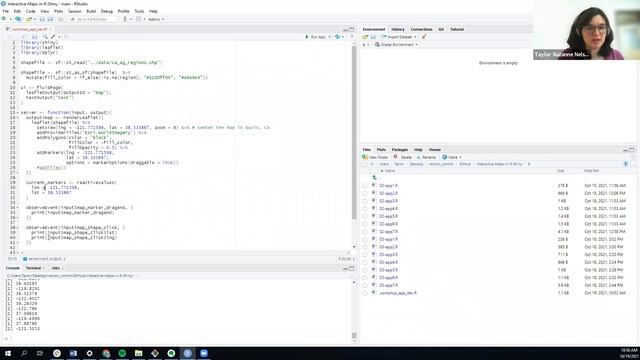Click the New Folder icon in Files pane
640x360 pixels.
pyautogui.click(x=365, y=157)
